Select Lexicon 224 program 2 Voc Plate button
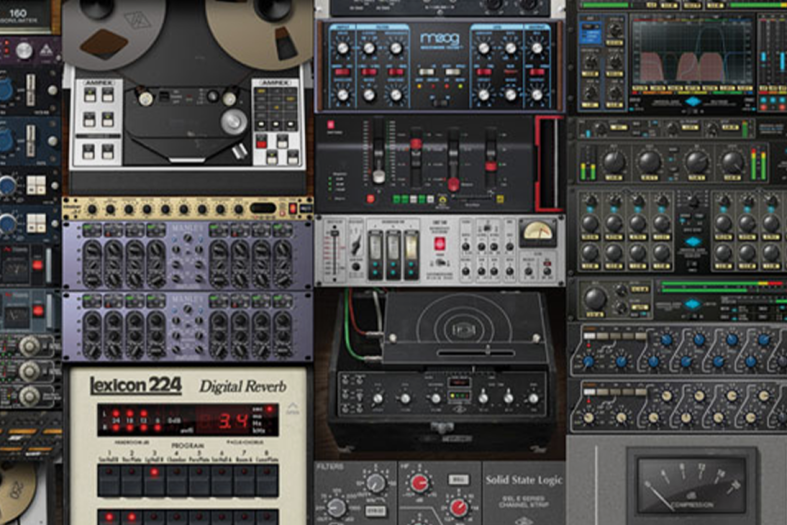Image resolution: width=787 pixels, height=525 pixels. [132, 481]
